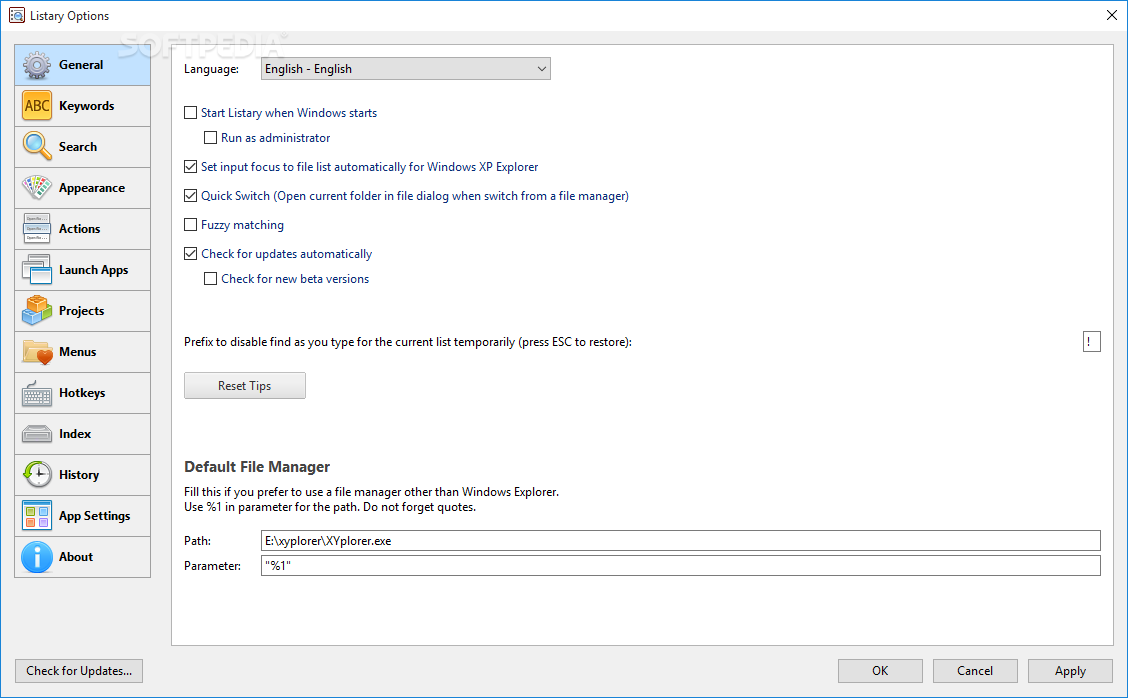Select the History label

(x=79, y=475)
